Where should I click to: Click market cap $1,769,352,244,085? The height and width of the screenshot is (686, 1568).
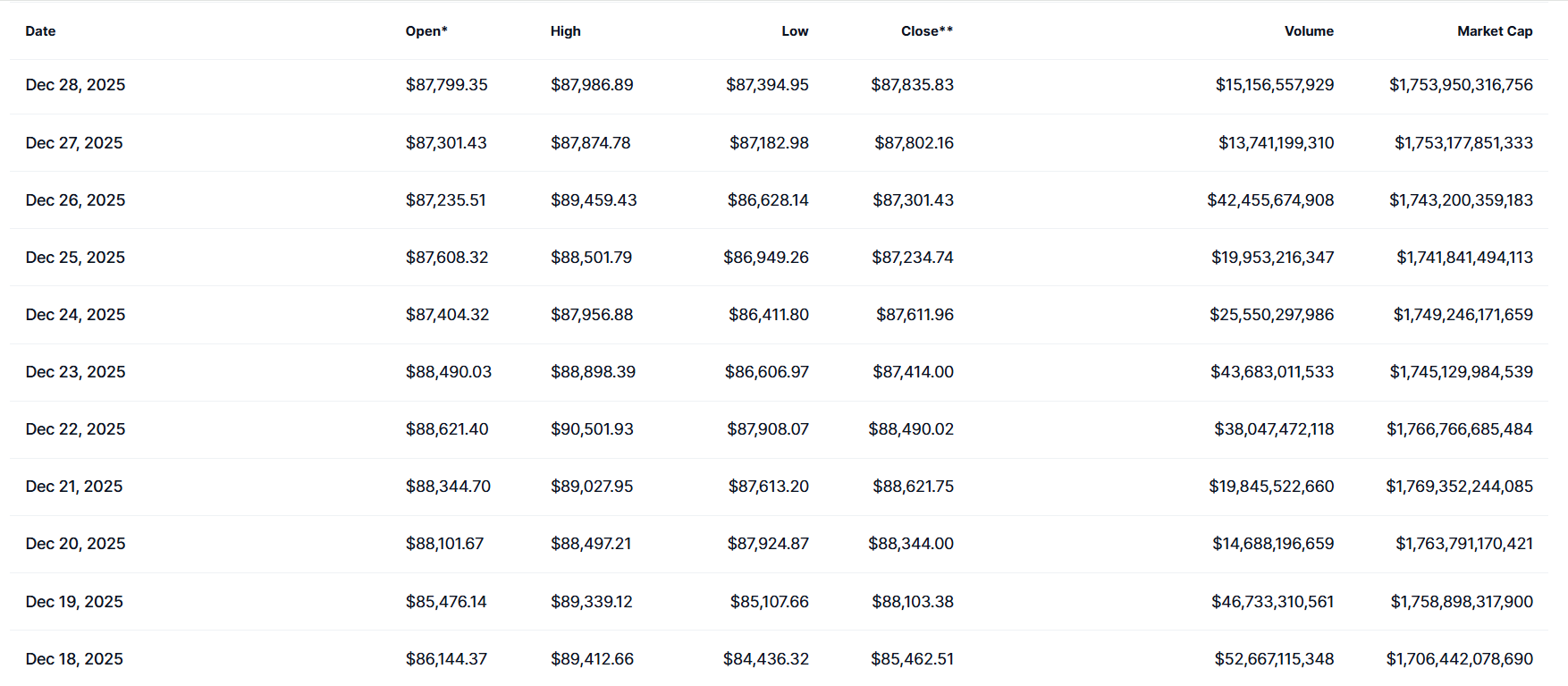(x=1459, y=487)
